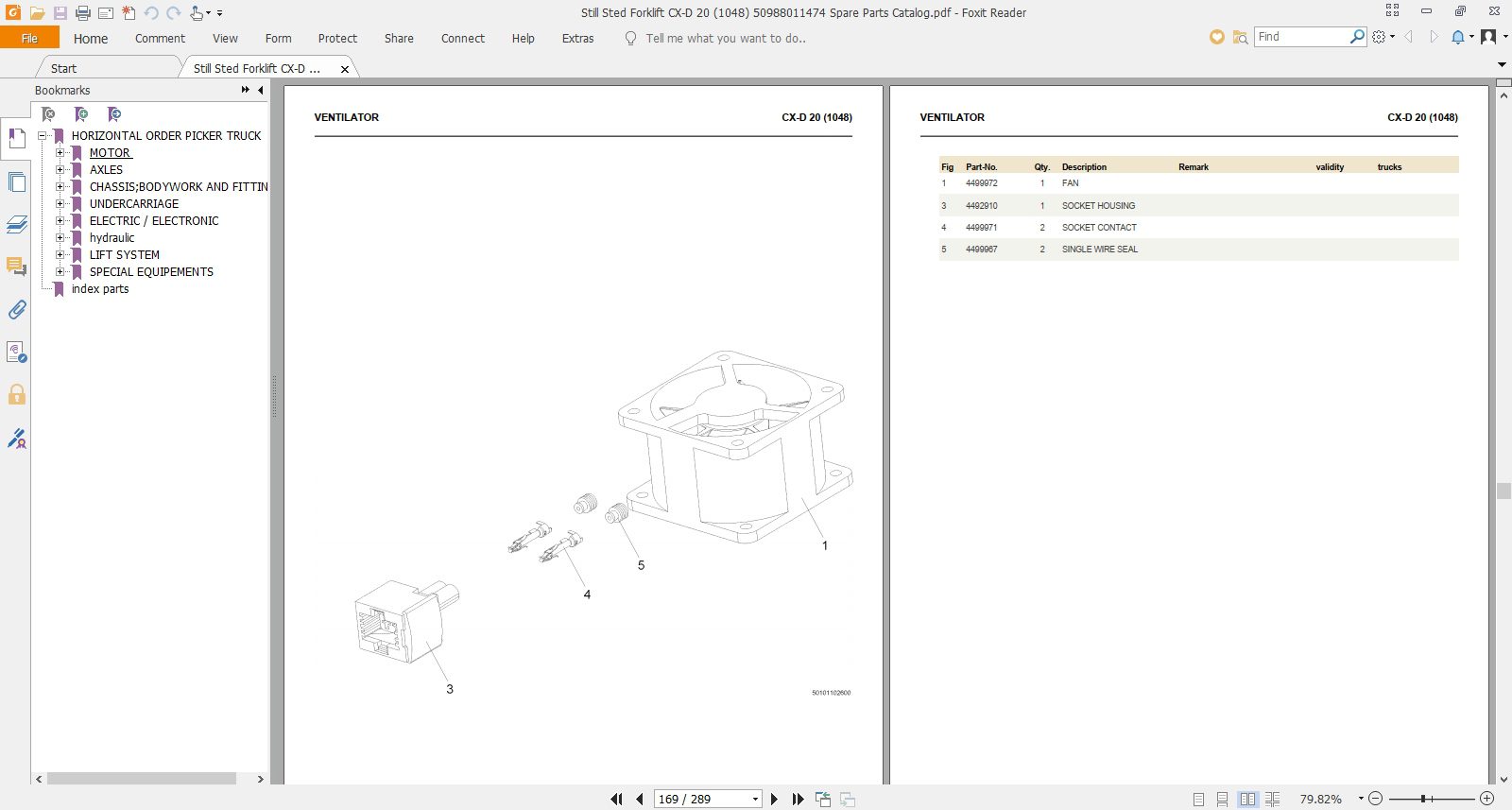Image resolution: width=1512 pixels, height=810 pixels.
Task: Expand the MOTOR bookmark node
Action: coord(60,153)
